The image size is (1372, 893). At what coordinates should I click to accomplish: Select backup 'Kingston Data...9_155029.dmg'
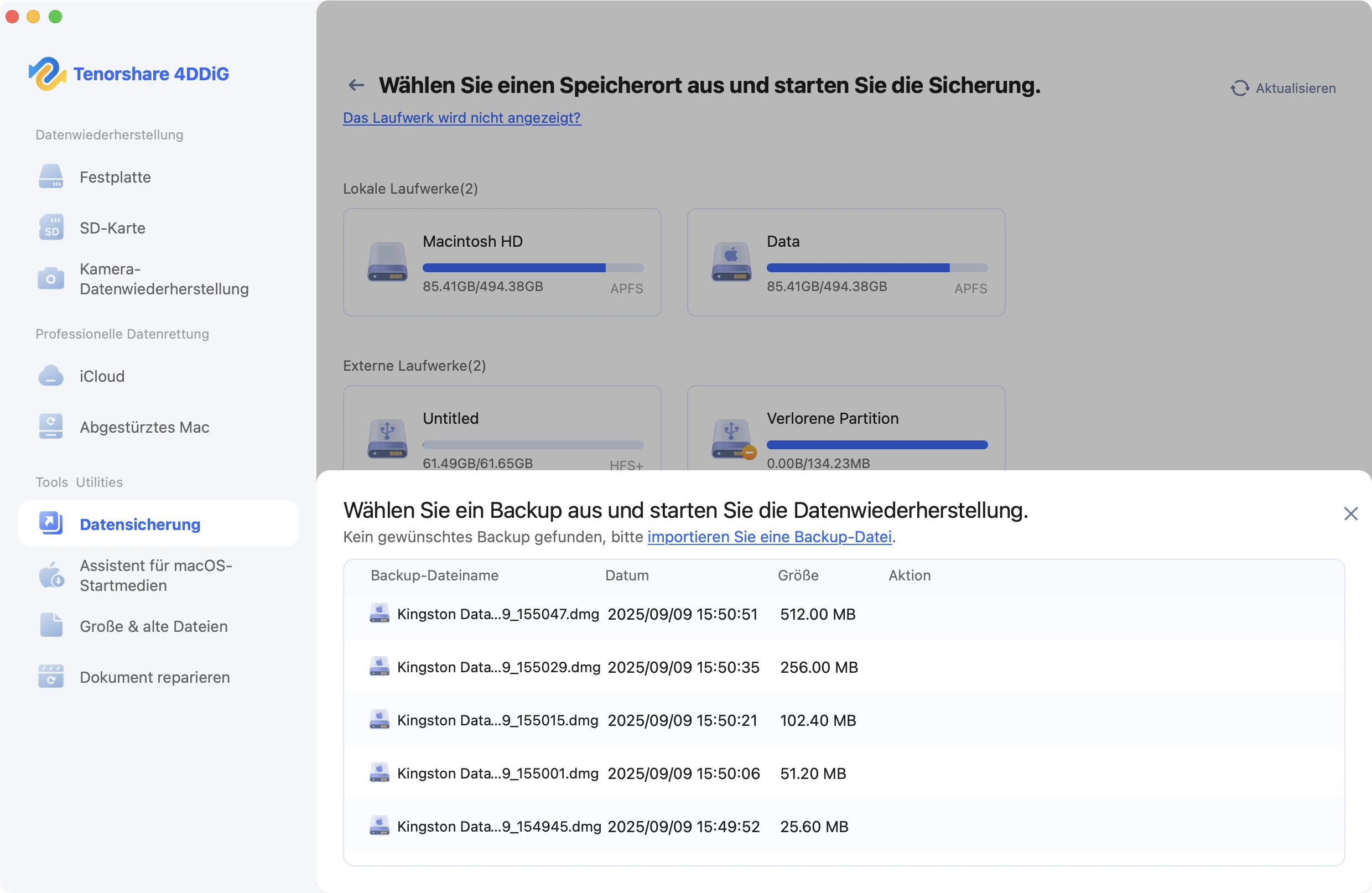coord(843,667)
